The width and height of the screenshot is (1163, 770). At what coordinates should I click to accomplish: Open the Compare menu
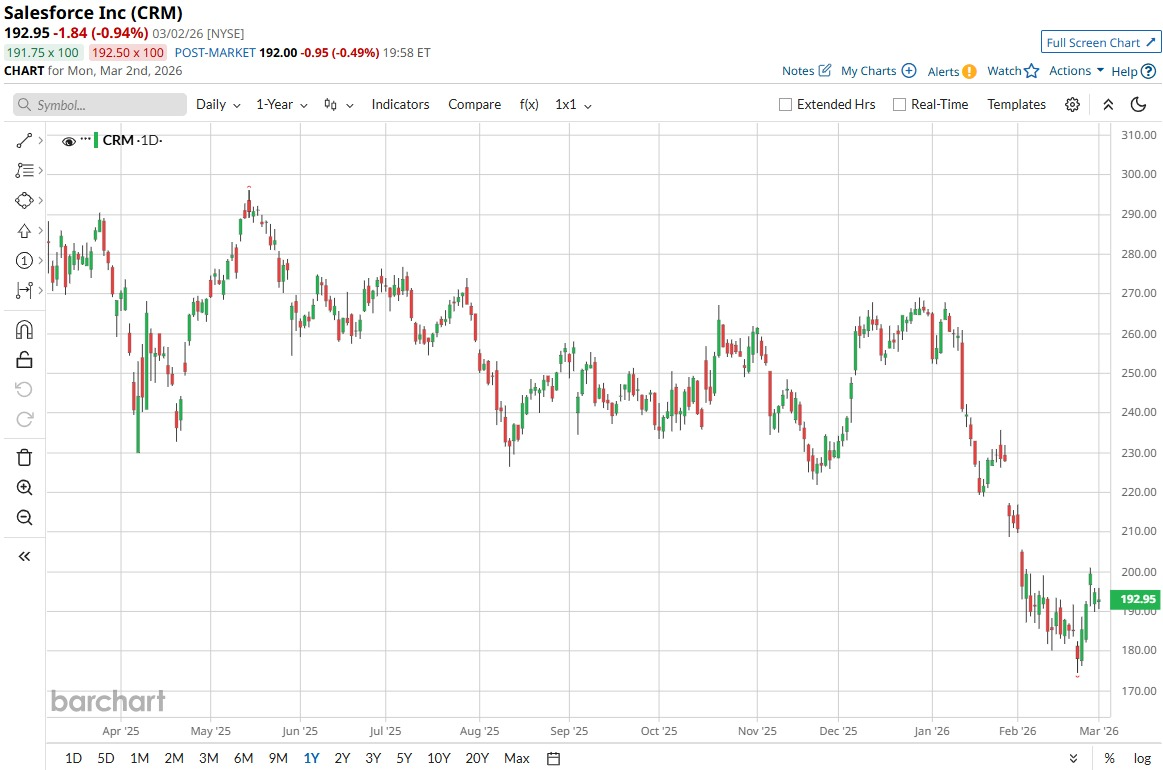pos(475,105)
